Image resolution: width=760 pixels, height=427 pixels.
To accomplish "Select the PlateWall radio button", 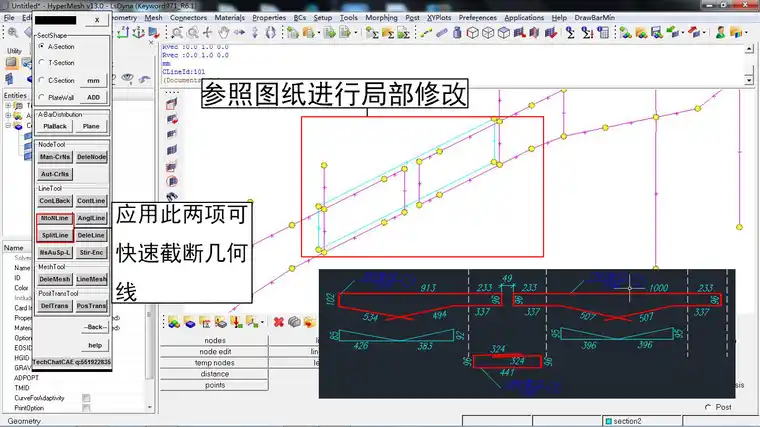I will click(42, 97).
